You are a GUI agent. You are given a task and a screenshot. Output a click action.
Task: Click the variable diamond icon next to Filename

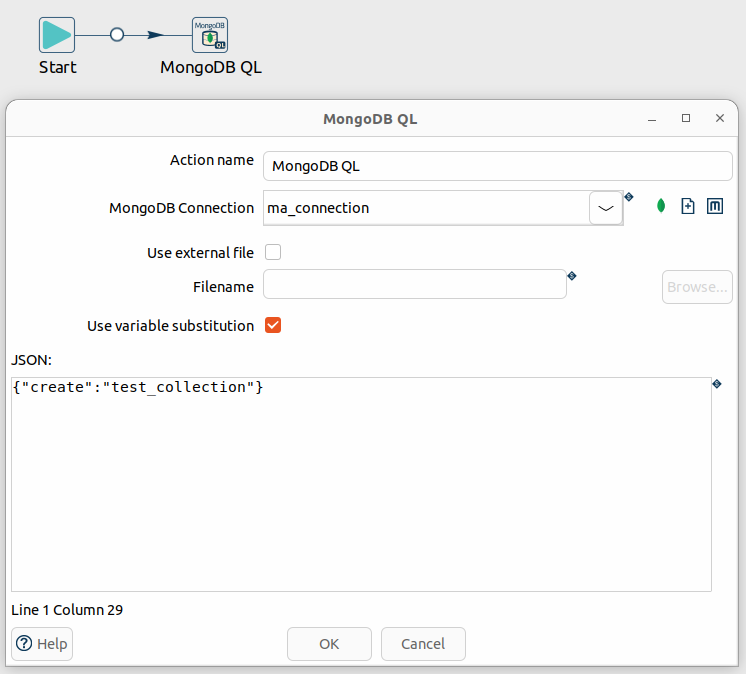pyautogui.click(x=572, y=275)
